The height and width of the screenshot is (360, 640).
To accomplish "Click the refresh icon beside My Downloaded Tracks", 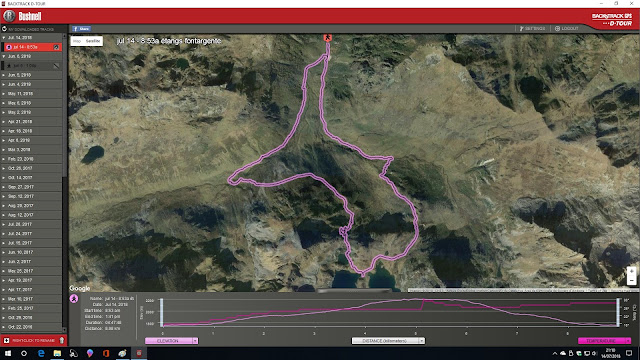I will pyautogui.click(x=4, y=29).
